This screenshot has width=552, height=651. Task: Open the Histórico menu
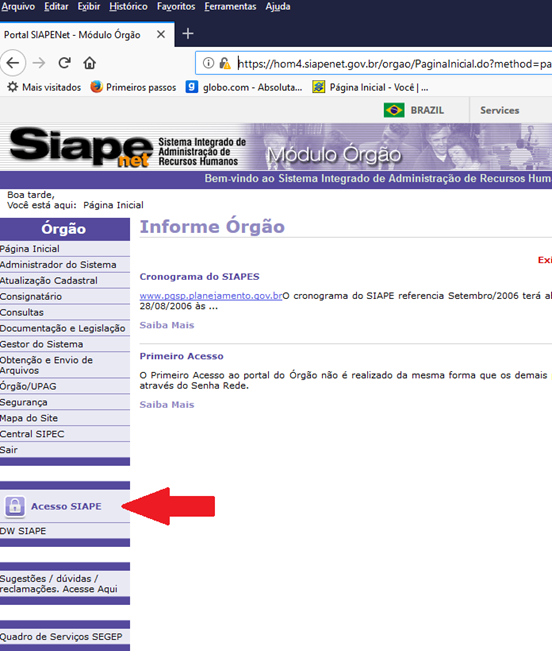pos(128,7)
